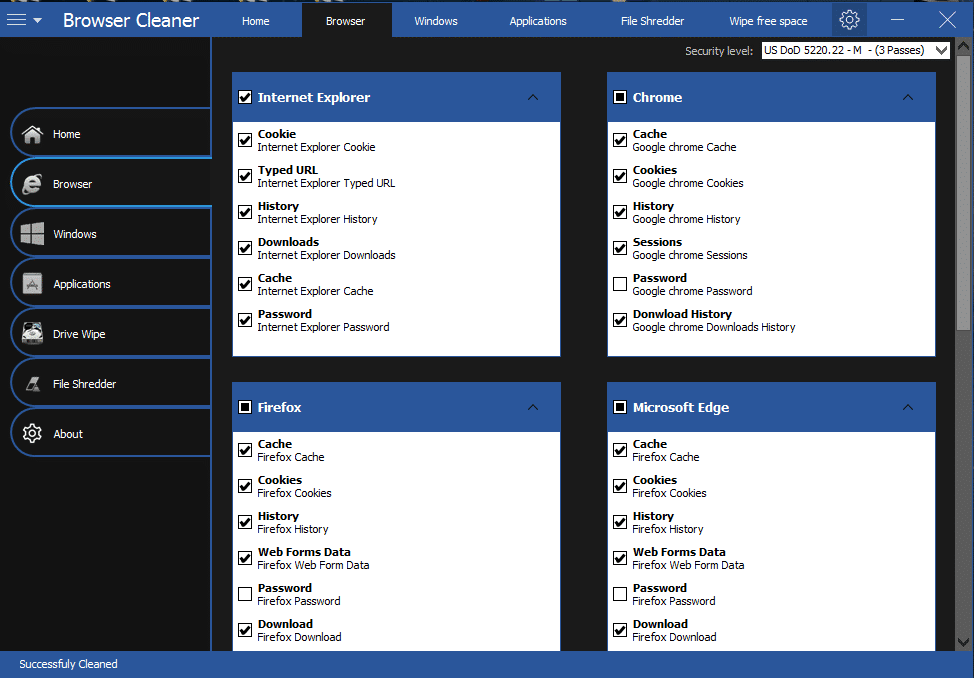Click the vertical scrollbar down arrow
974x678 pixels.
click(x=964, y=642)
